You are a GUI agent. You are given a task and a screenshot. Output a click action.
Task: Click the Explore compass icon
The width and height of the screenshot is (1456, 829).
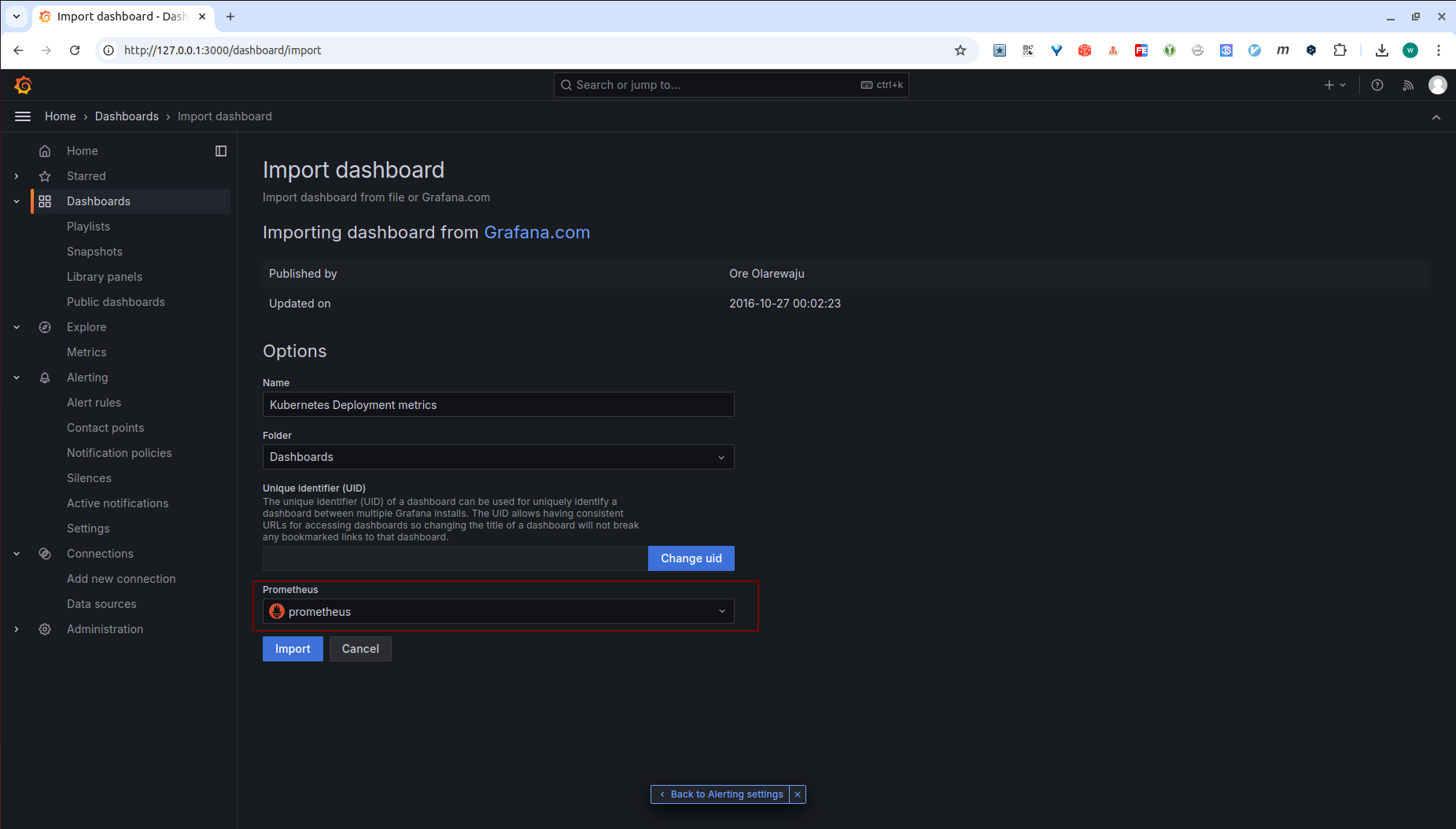pos(45,327)
